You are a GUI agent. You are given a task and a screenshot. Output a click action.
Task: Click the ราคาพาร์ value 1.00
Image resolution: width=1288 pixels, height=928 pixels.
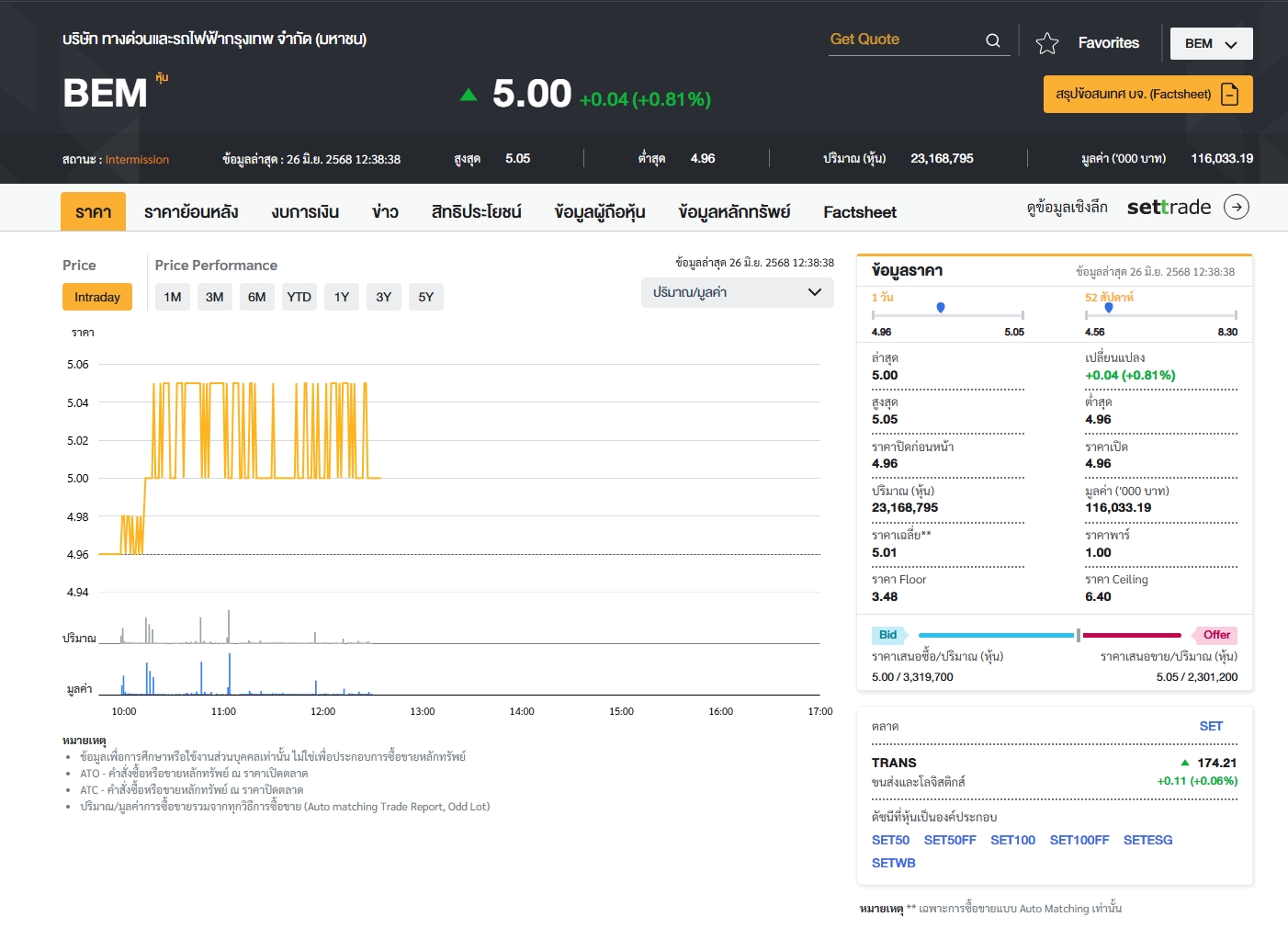[x=1098, y=552]
